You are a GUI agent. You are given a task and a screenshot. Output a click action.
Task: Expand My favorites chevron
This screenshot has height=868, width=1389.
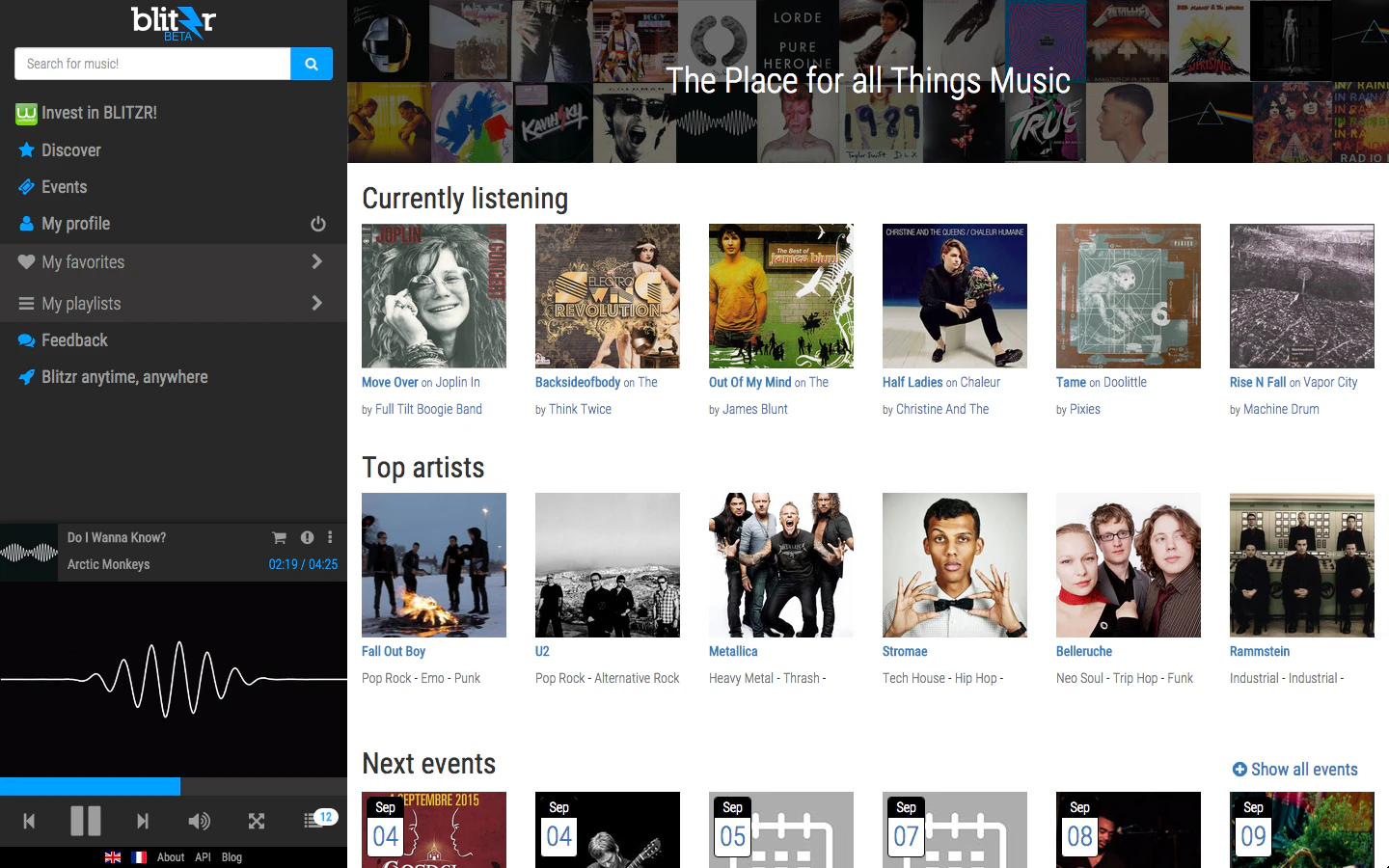click(x=316, y=261)
